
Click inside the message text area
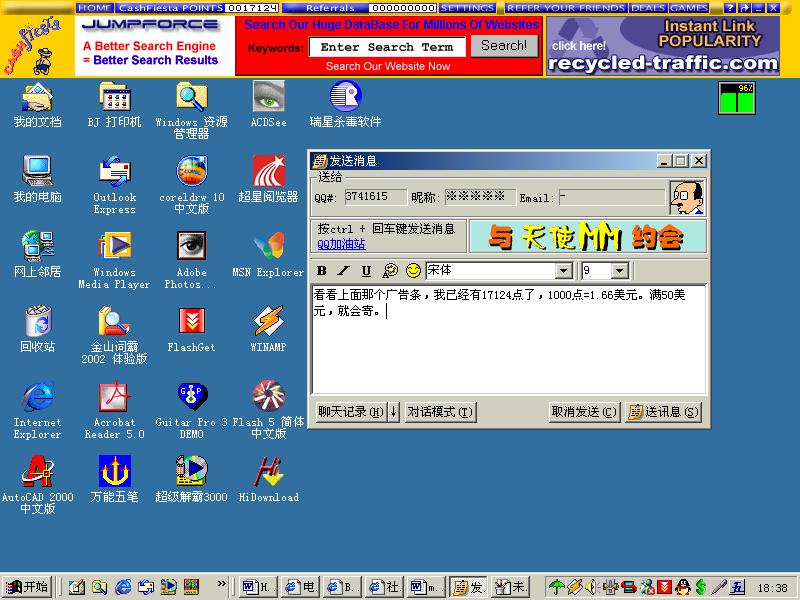click(x=509, y=339)
